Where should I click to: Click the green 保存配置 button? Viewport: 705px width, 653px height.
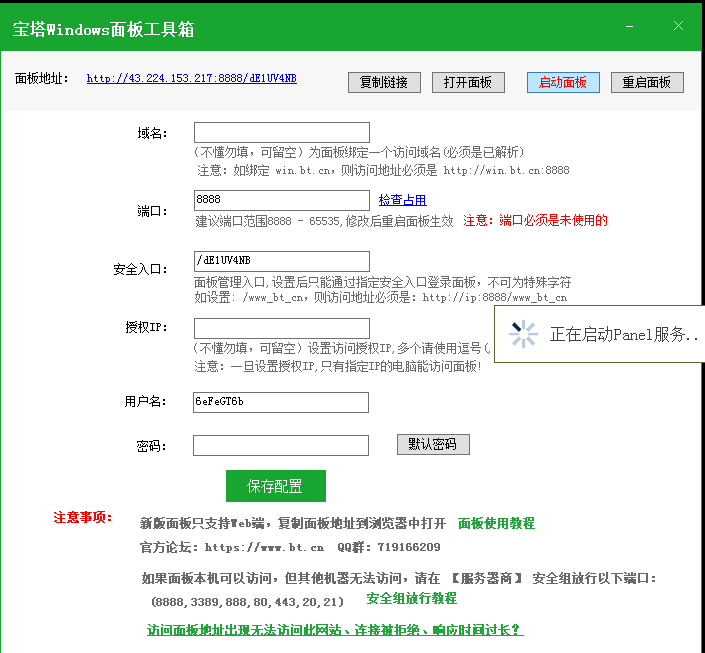pyautogui.click(x=276, y=486)
